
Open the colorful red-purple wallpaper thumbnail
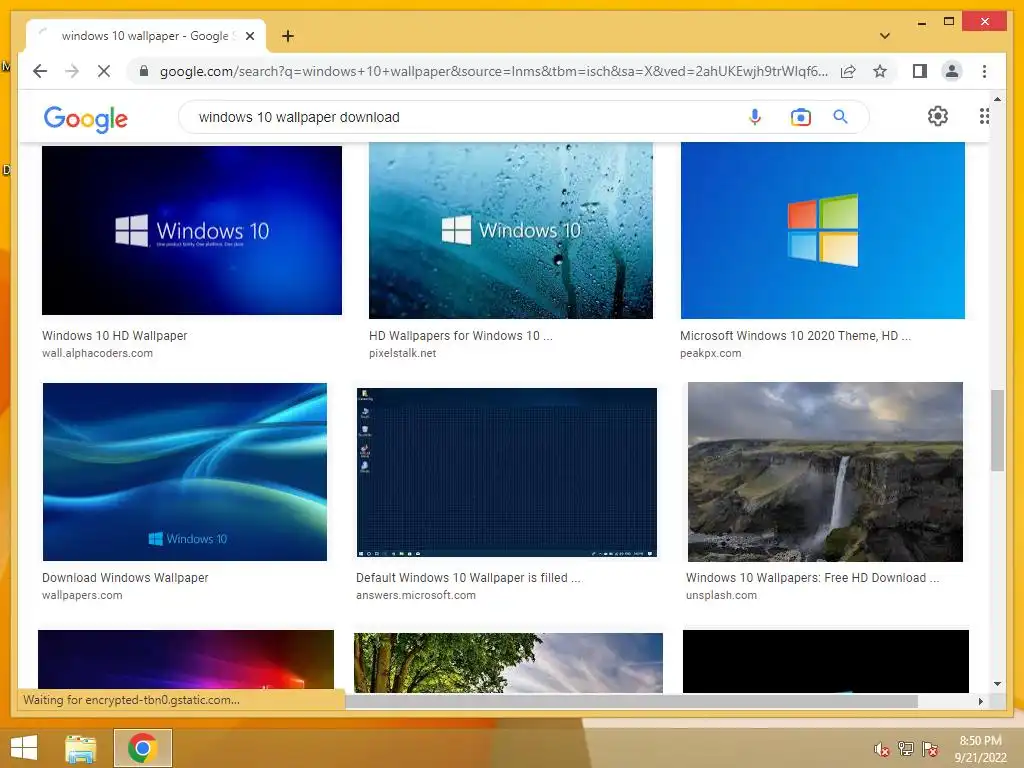tap(186, 660)
